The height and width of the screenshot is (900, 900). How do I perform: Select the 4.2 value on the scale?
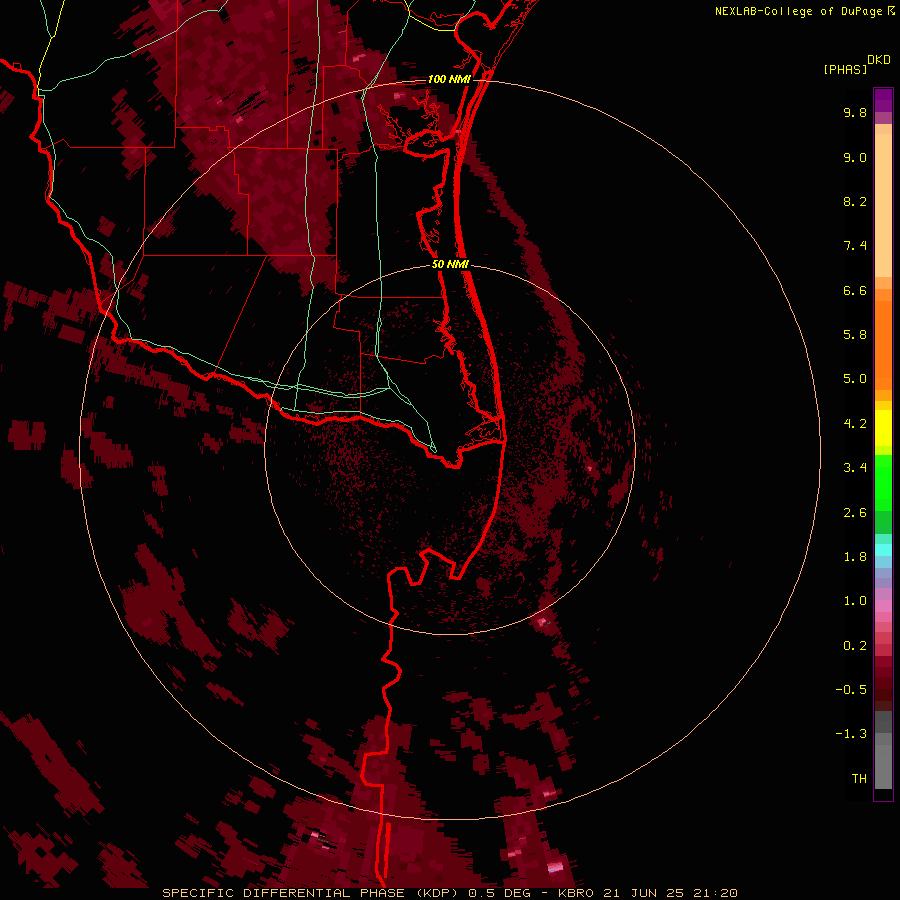855,424
